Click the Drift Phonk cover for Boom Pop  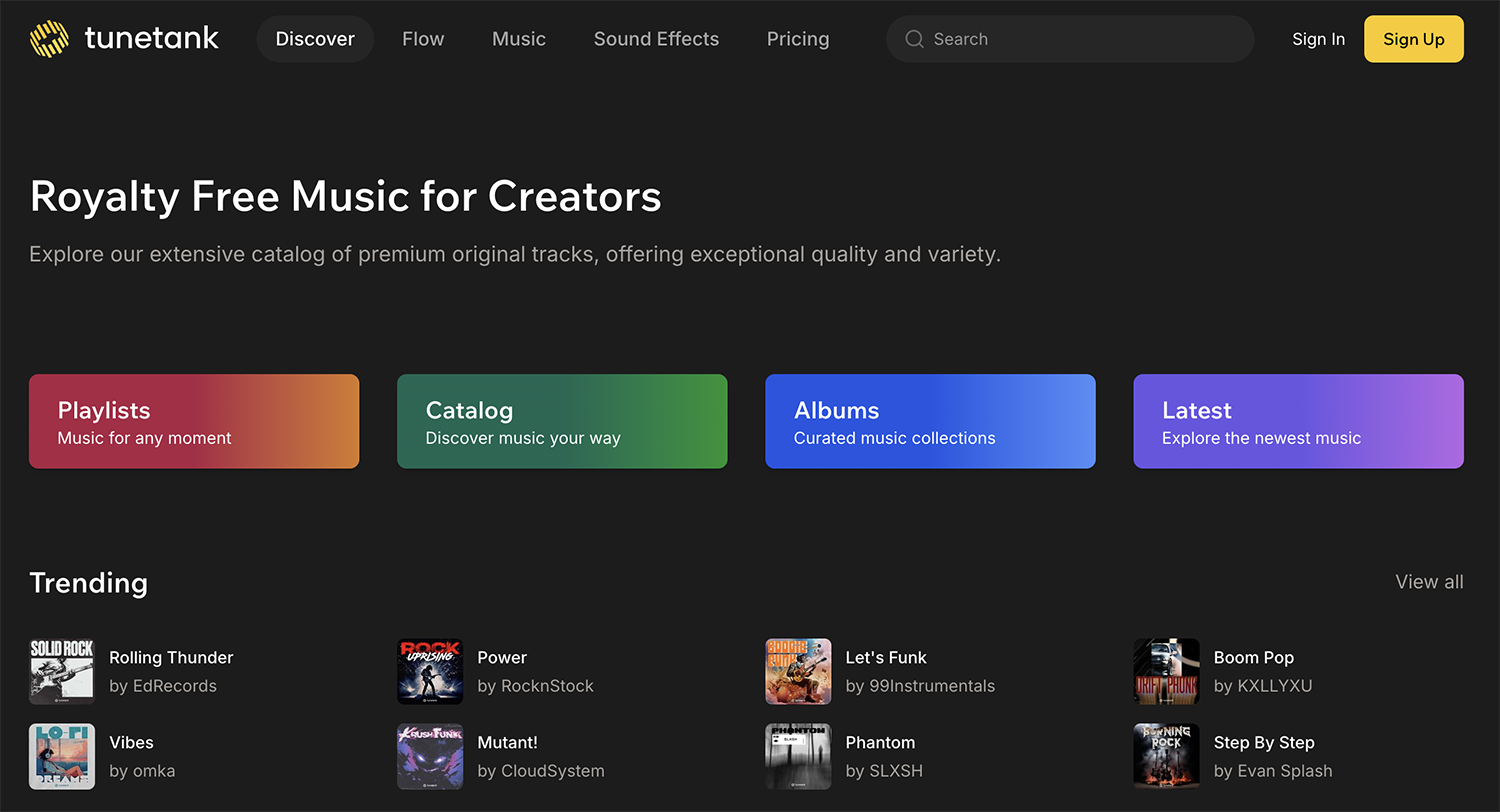1166,672
